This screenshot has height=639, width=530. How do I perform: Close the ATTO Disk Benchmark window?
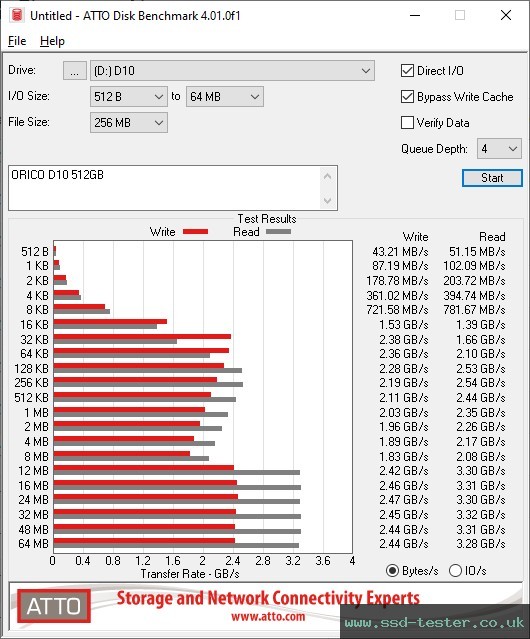[x=506, y=15]
